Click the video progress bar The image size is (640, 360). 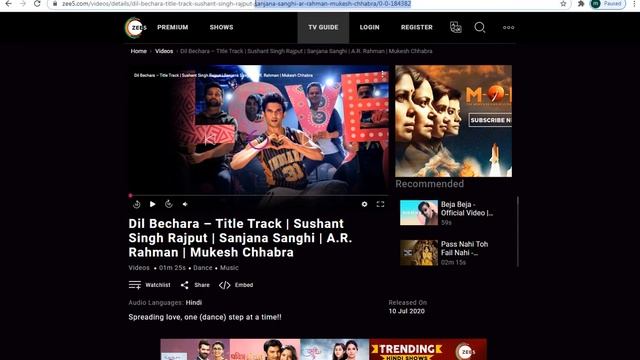[259, 196]
